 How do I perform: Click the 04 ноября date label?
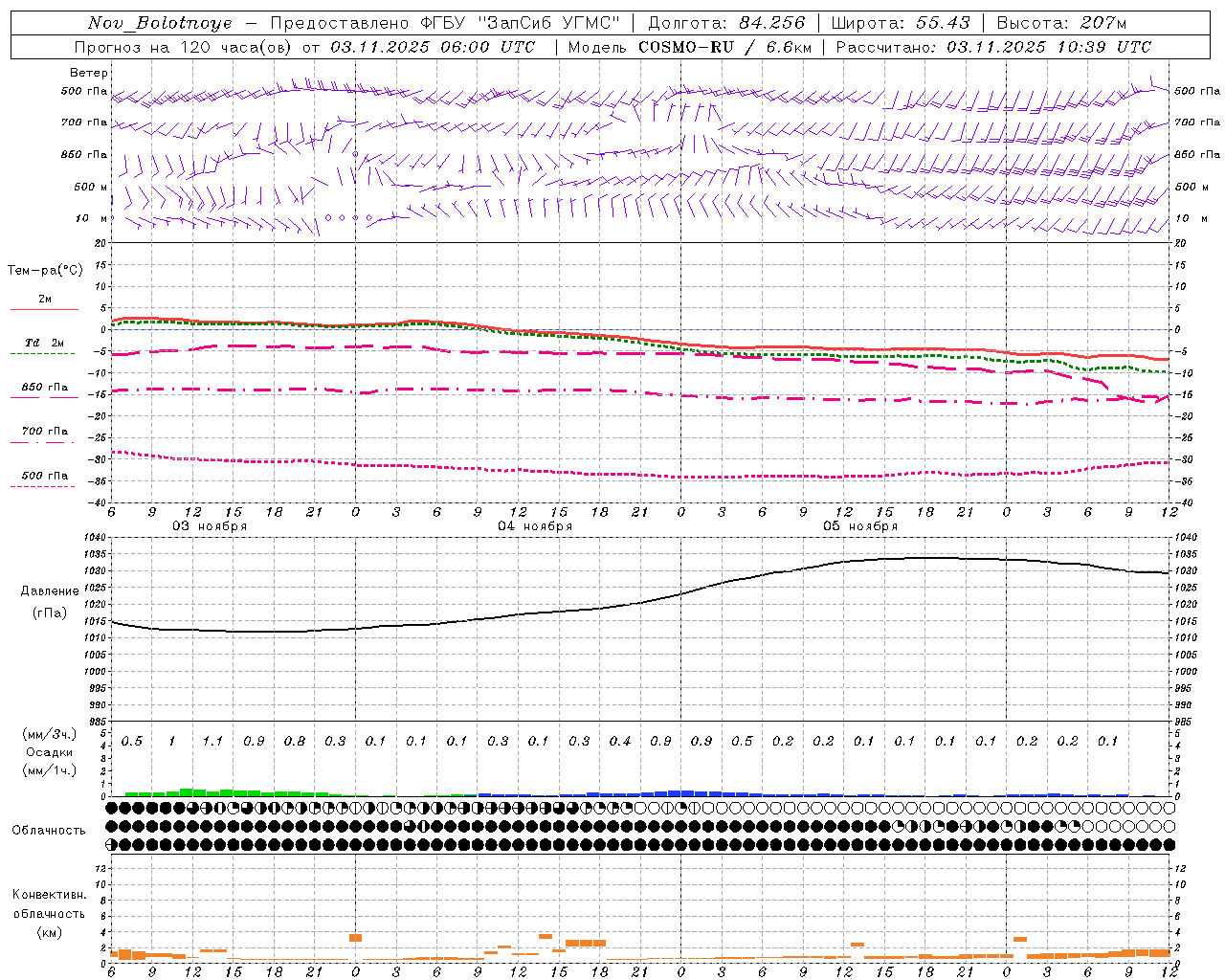pos(535,526)
